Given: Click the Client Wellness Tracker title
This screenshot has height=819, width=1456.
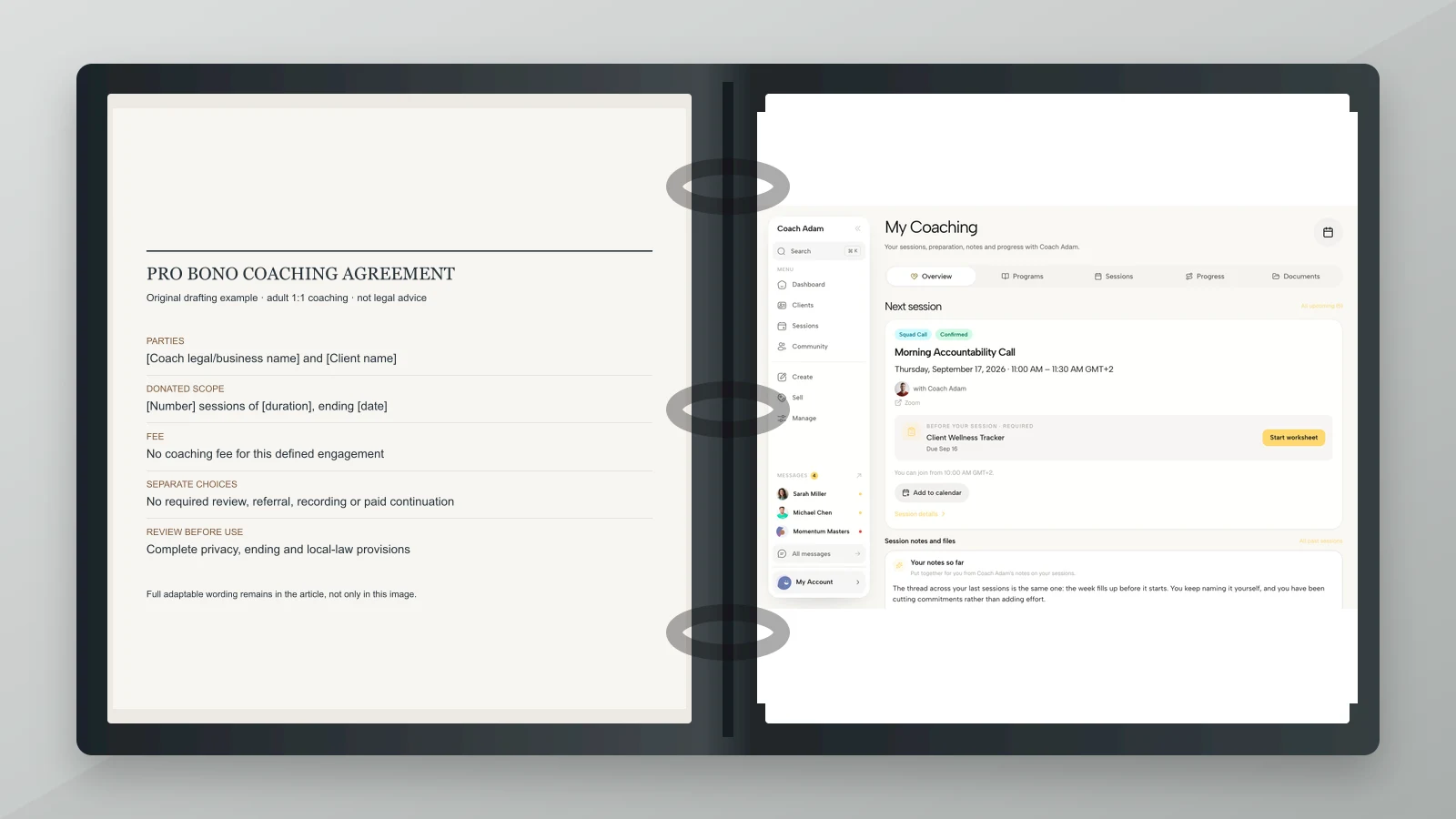Looking at the screenshot, I should (x=965, y=438).
